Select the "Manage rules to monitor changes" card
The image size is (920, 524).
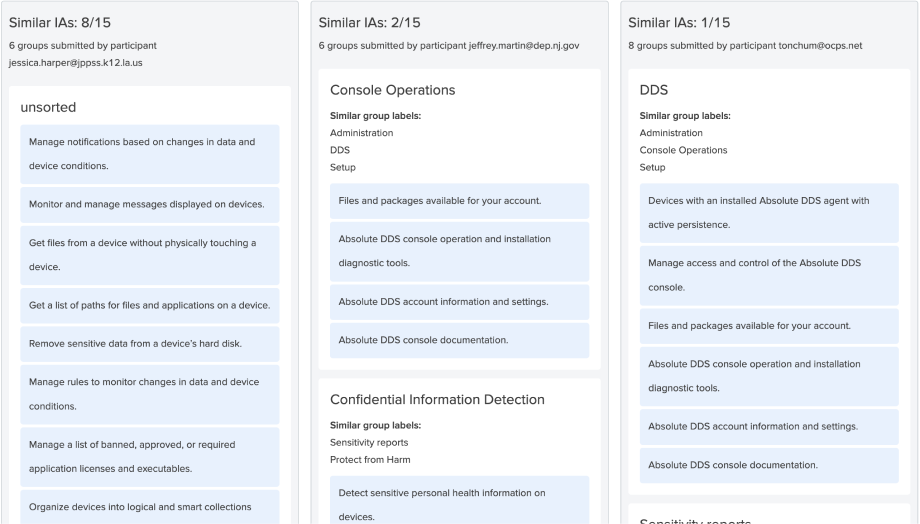pos(150,394)
